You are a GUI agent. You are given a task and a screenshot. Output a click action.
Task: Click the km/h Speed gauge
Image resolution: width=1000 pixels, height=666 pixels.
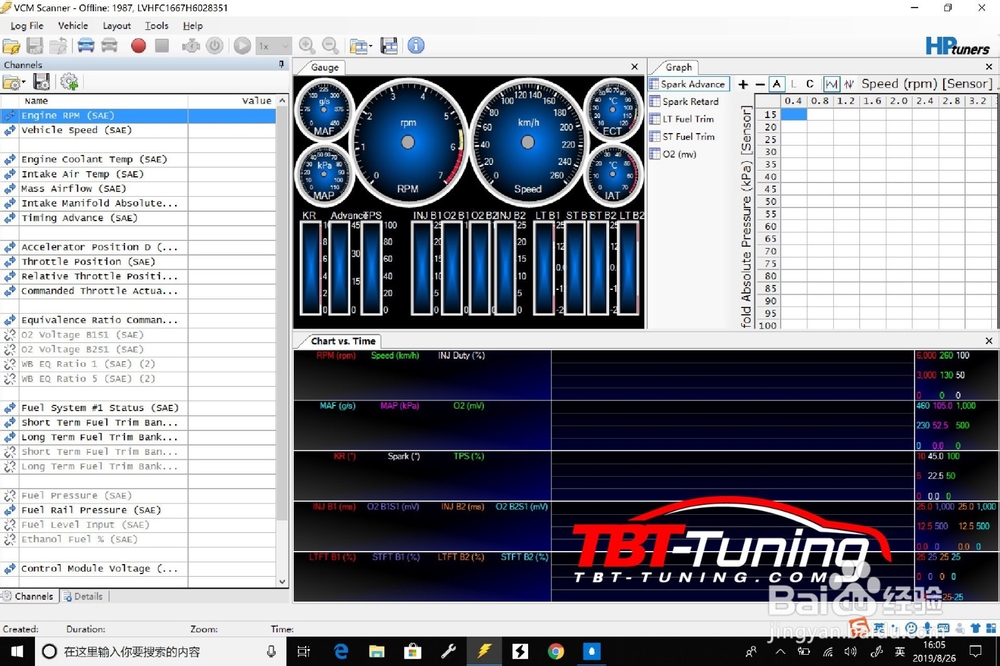point(528,142)
